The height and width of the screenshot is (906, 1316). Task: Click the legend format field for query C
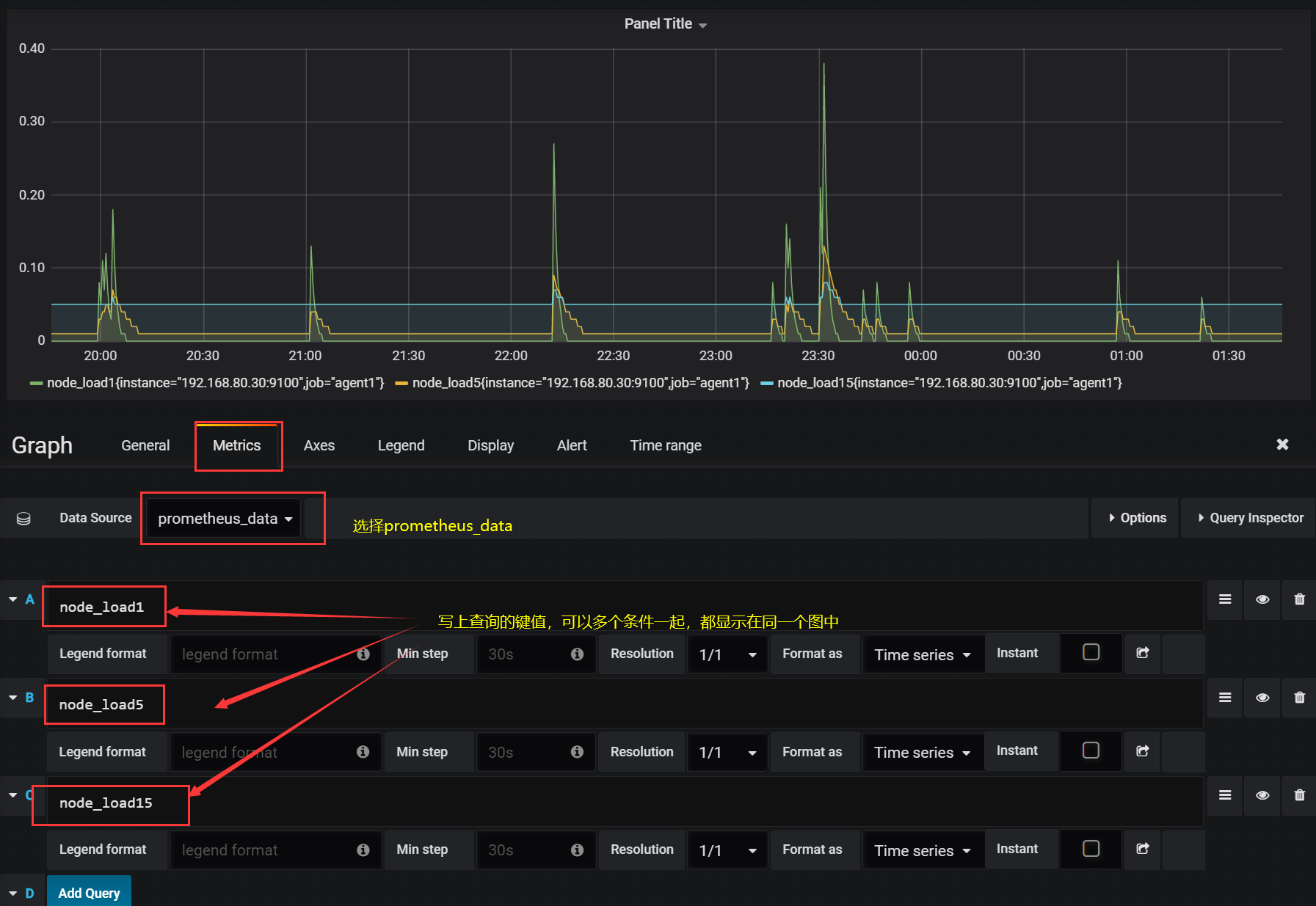point(275,850)
